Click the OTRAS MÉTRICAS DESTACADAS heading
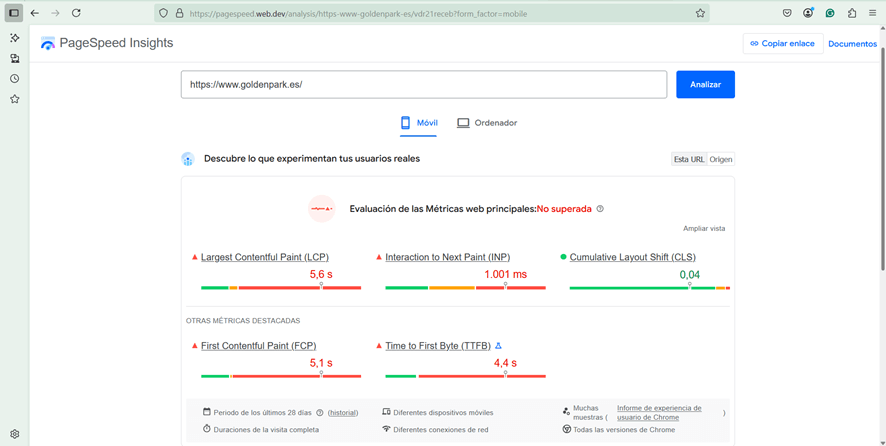This screenshot has width=886, height=446. (x=243, y=321)
